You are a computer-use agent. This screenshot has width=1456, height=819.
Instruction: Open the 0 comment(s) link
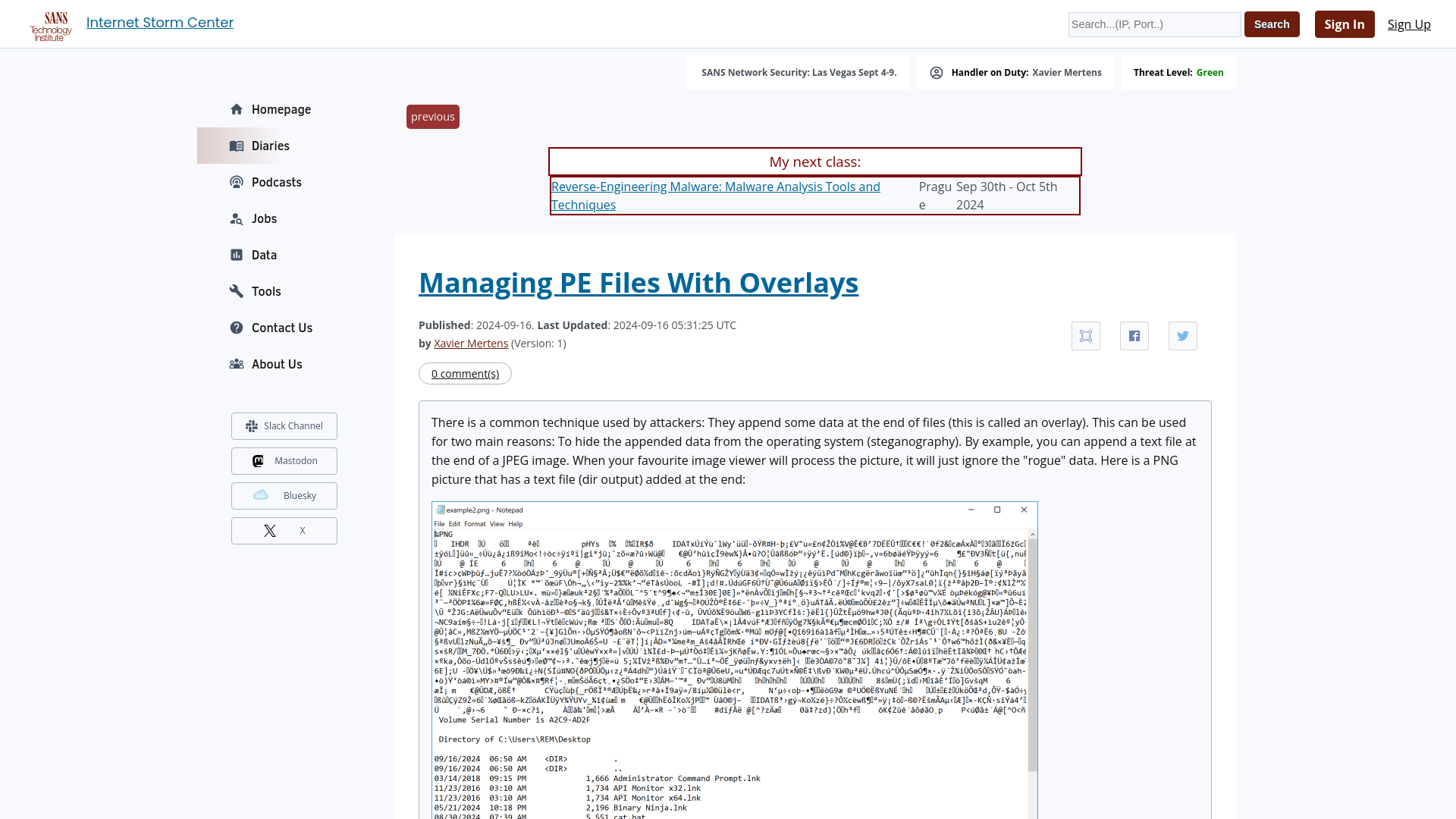(465, 374)
